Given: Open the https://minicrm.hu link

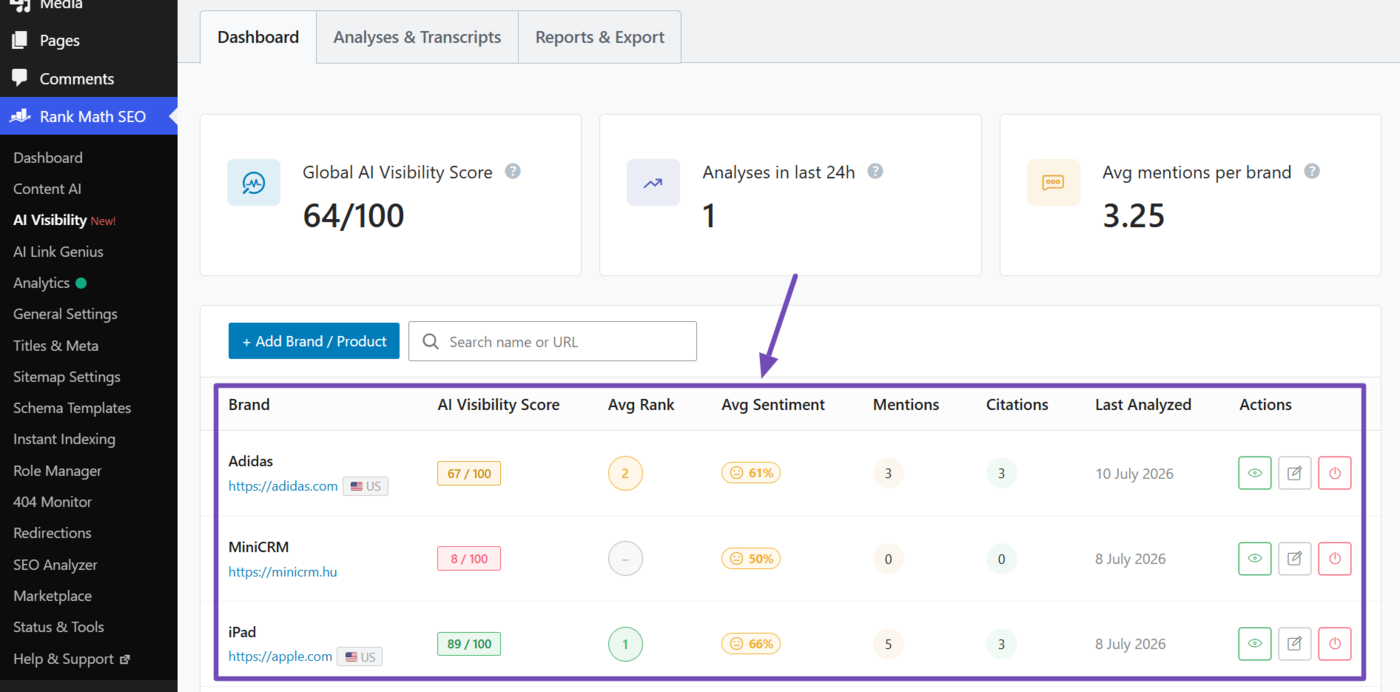Looking at the screenshot, I should coord(283,572).
